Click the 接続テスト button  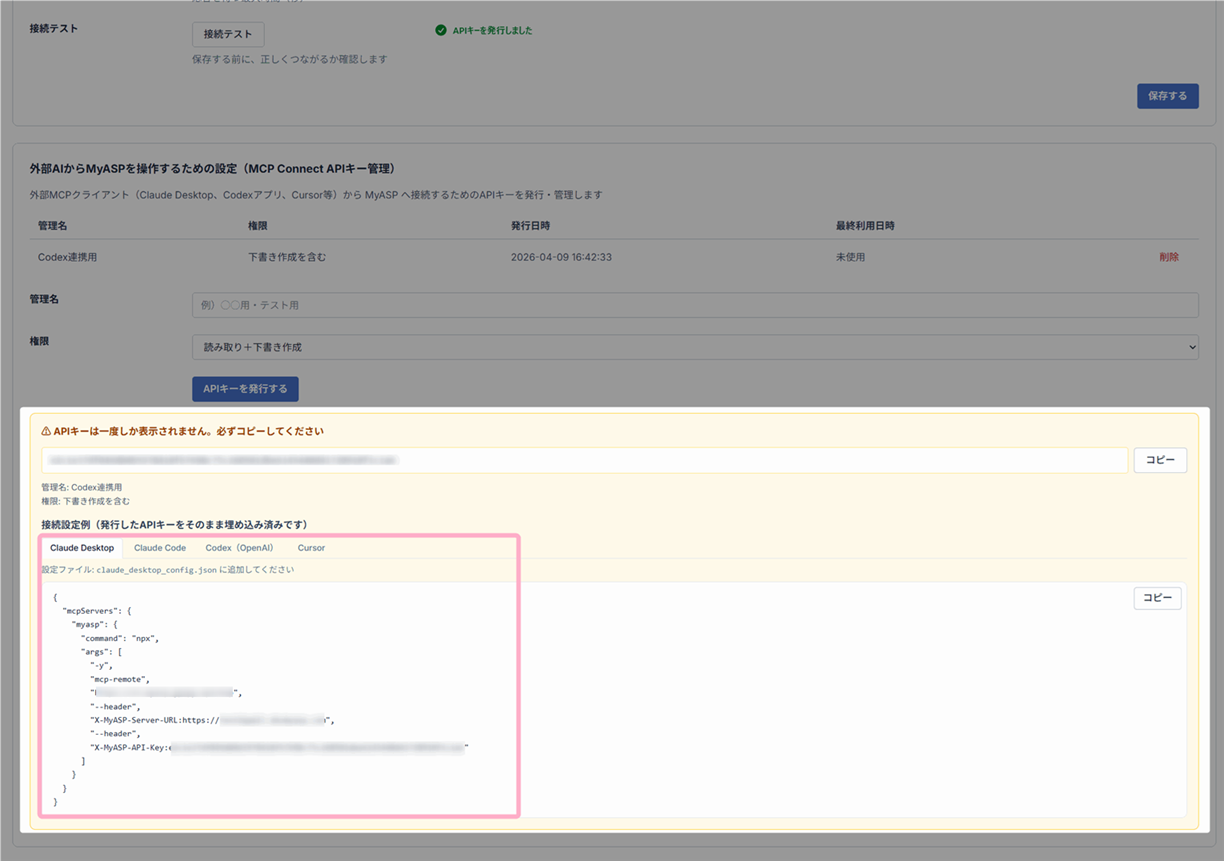click(228, 34)
